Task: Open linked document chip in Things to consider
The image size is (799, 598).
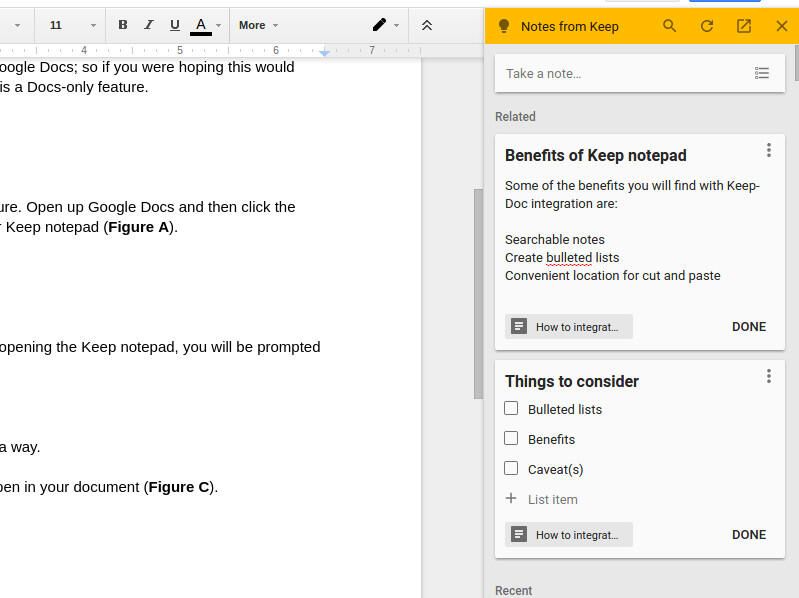Action: (x=568, y=535)
